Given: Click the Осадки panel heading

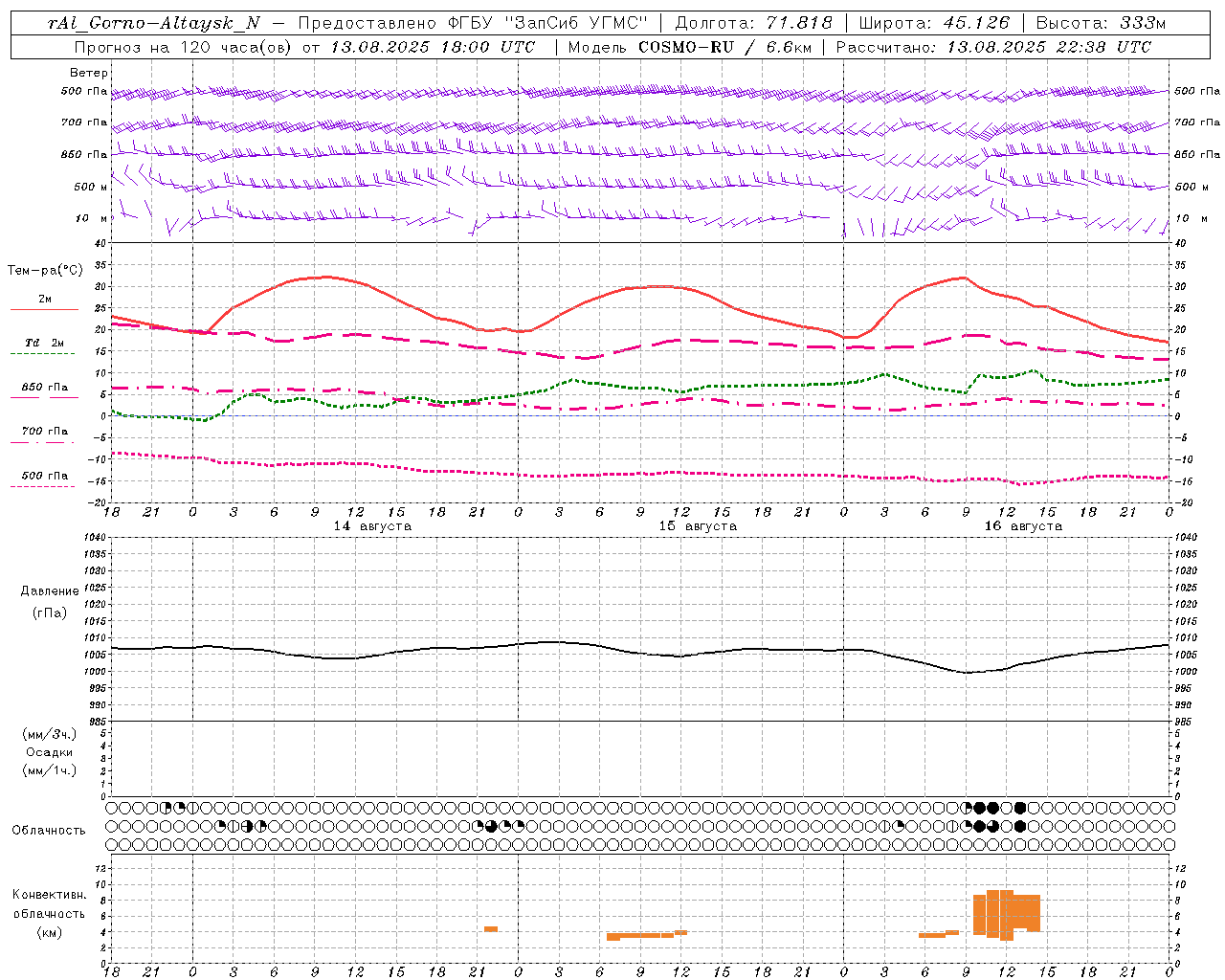Looking at the screenshot, I should (x=50, y=752).
